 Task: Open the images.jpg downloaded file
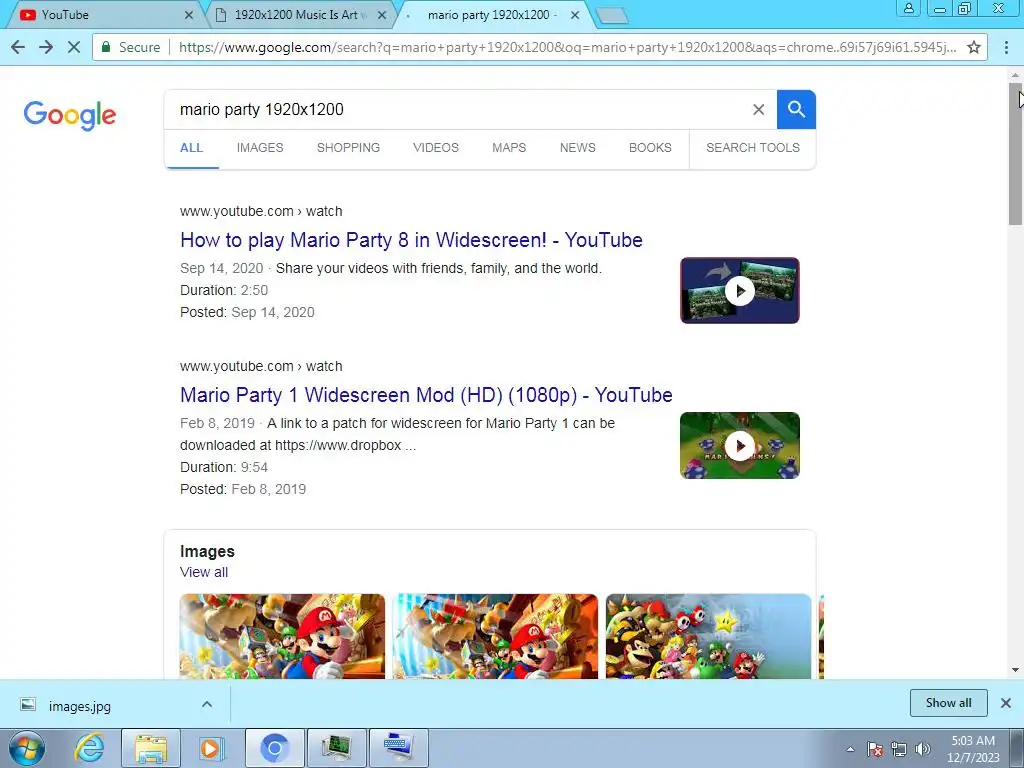[x=79, y=706]
